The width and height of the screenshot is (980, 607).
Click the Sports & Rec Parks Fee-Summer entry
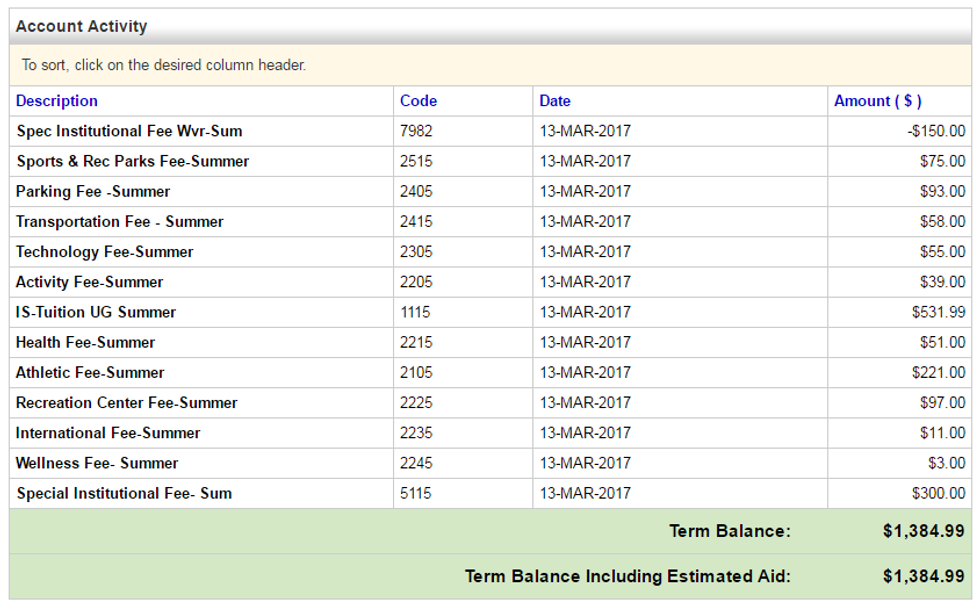pos(133,161)
